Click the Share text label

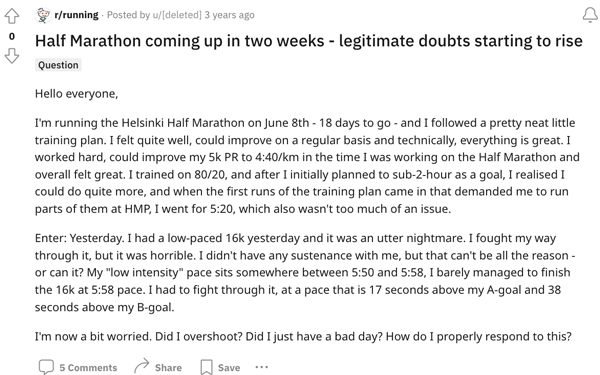coord(168,368)
